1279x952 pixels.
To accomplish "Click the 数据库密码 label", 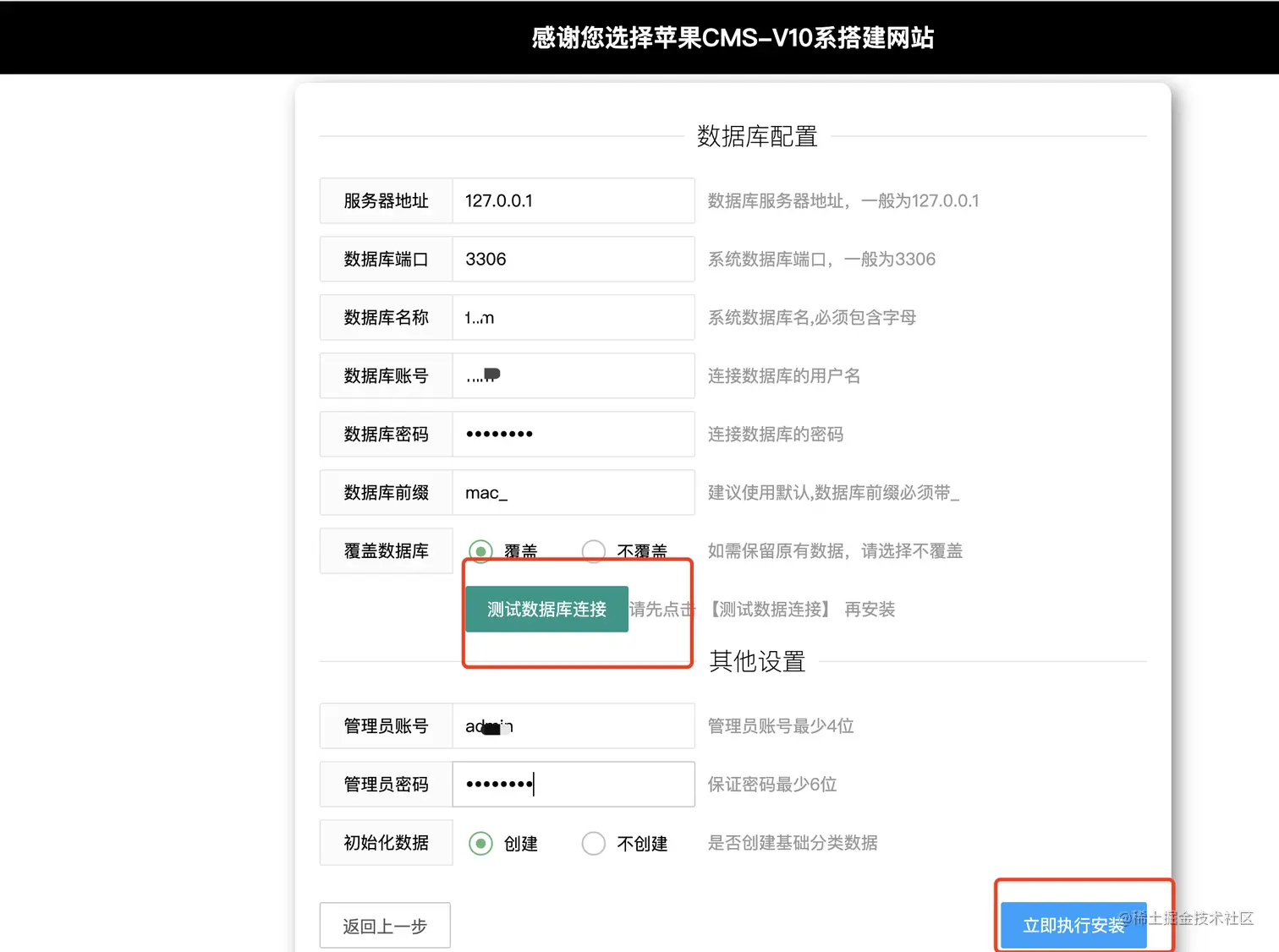I will (387, 434).
